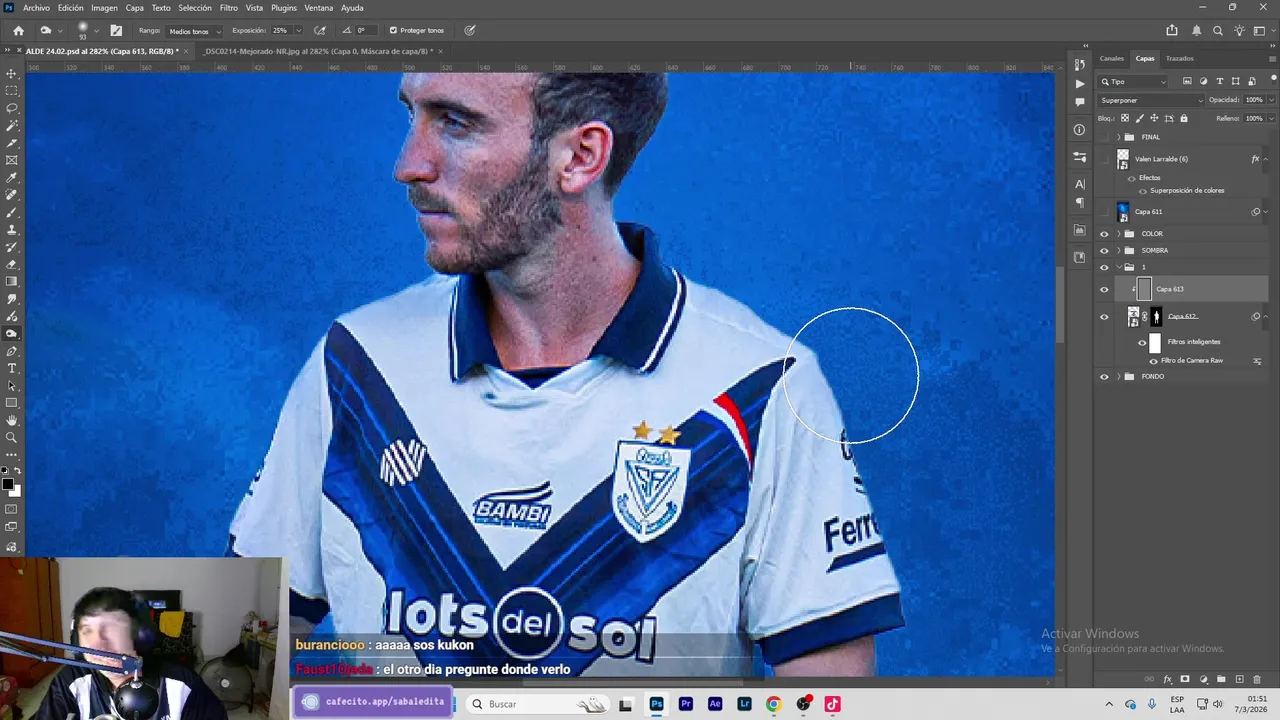The image size is (1280, 720).
Task: Open the Ventana menu
Action: [x=319, y=8]
